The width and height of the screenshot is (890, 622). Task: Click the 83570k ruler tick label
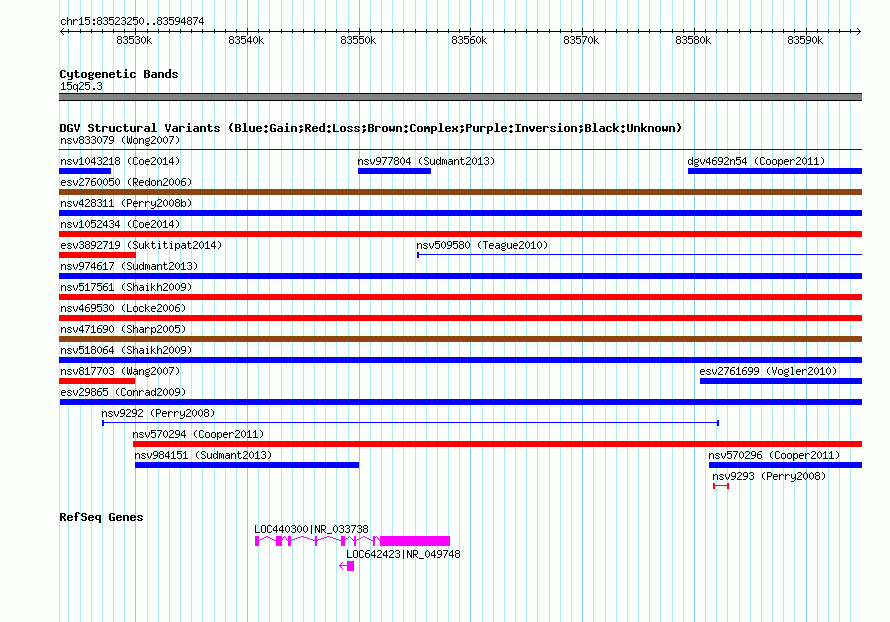[x=581, y=40]
